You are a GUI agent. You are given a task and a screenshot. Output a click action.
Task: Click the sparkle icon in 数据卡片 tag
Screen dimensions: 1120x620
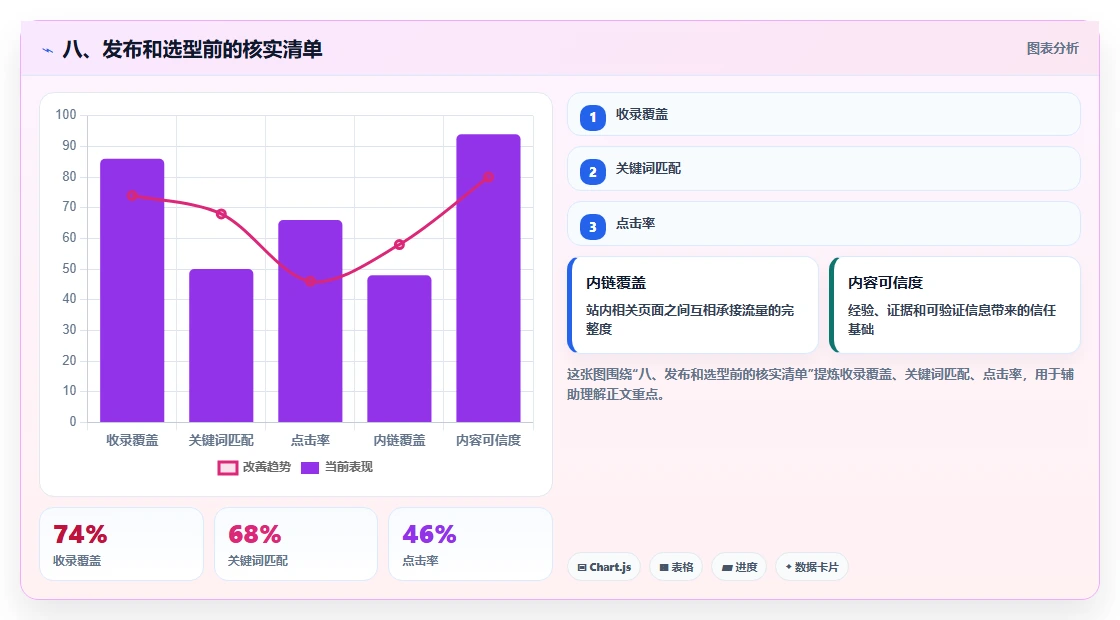click(x=789, y=566)
